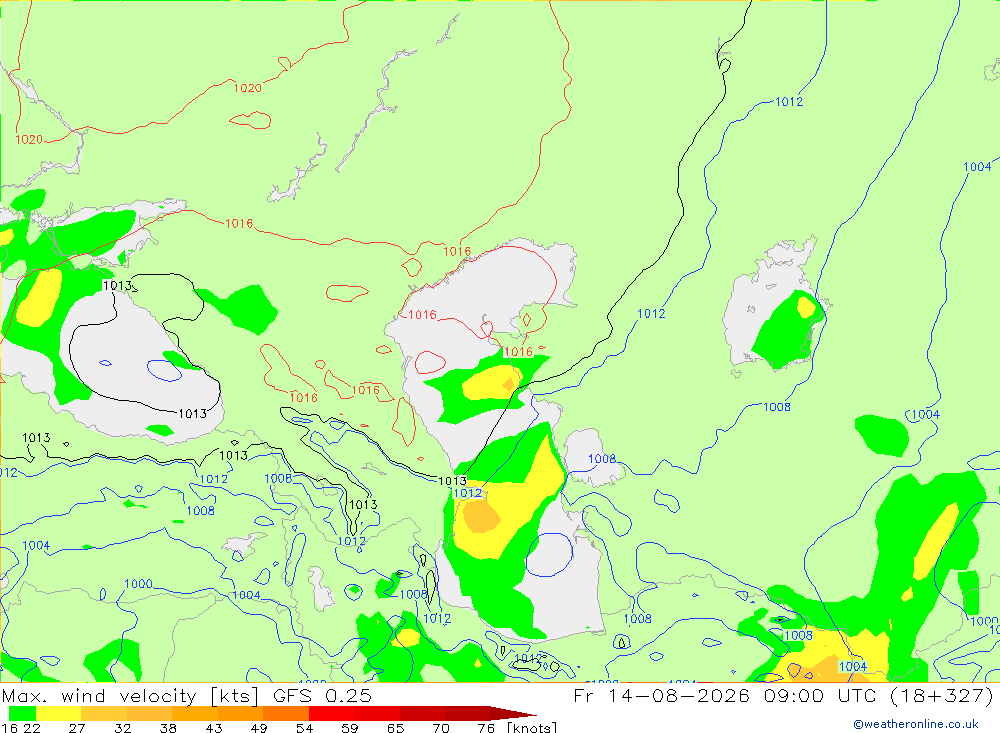Viewport: 1000px width, 733px height.
Task: Click the bright red legend swatch for 54–59 knots
Action: point(332,713)
